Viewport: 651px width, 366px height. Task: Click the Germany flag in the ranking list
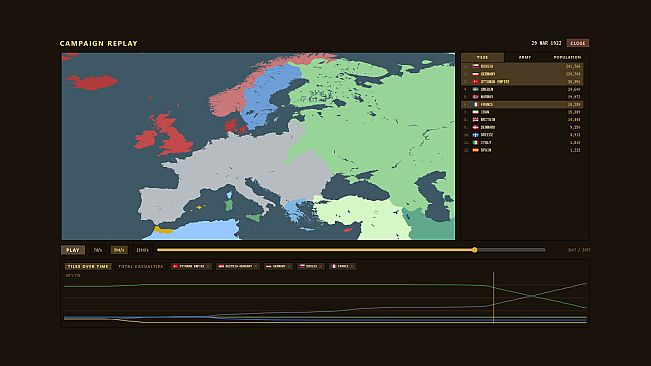476,74
